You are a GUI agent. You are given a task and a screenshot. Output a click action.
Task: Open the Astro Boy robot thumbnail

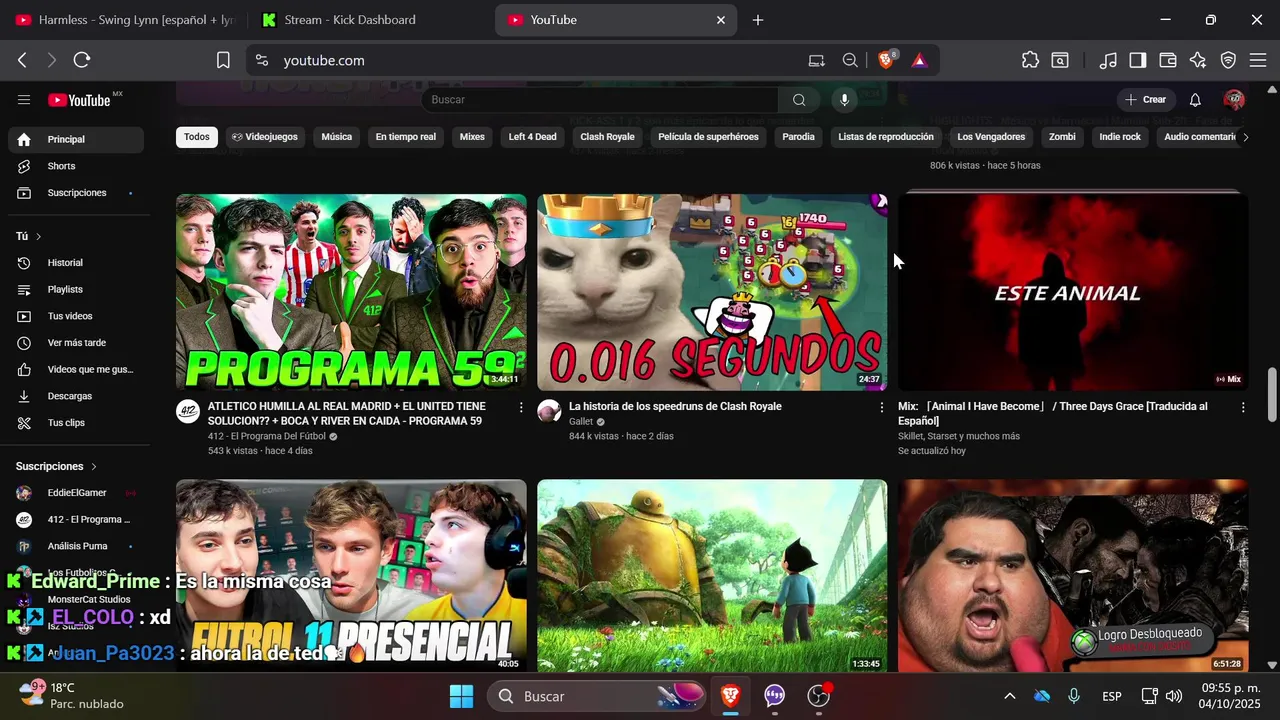(x=712, y=575)
